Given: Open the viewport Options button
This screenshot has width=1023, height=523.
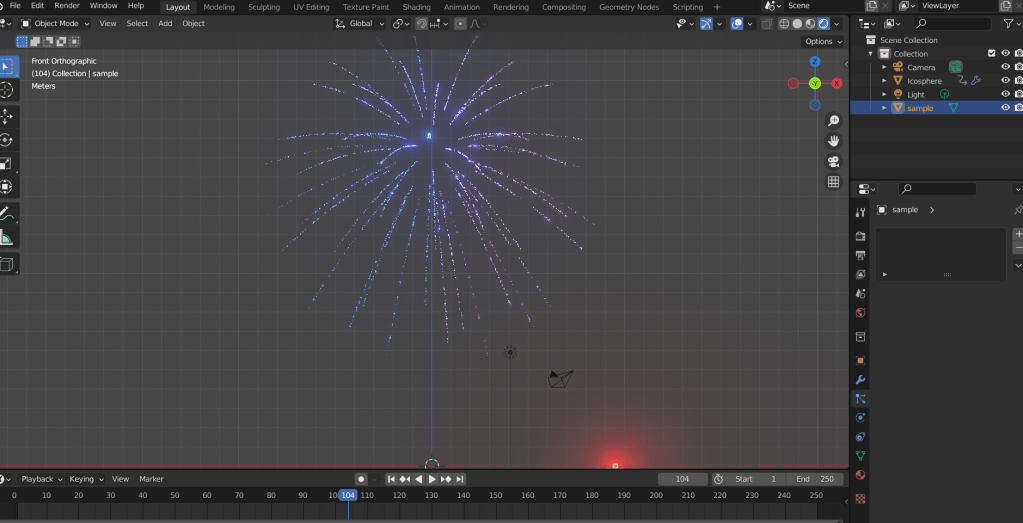Looking at the screenshot, I should coord(822,41).
